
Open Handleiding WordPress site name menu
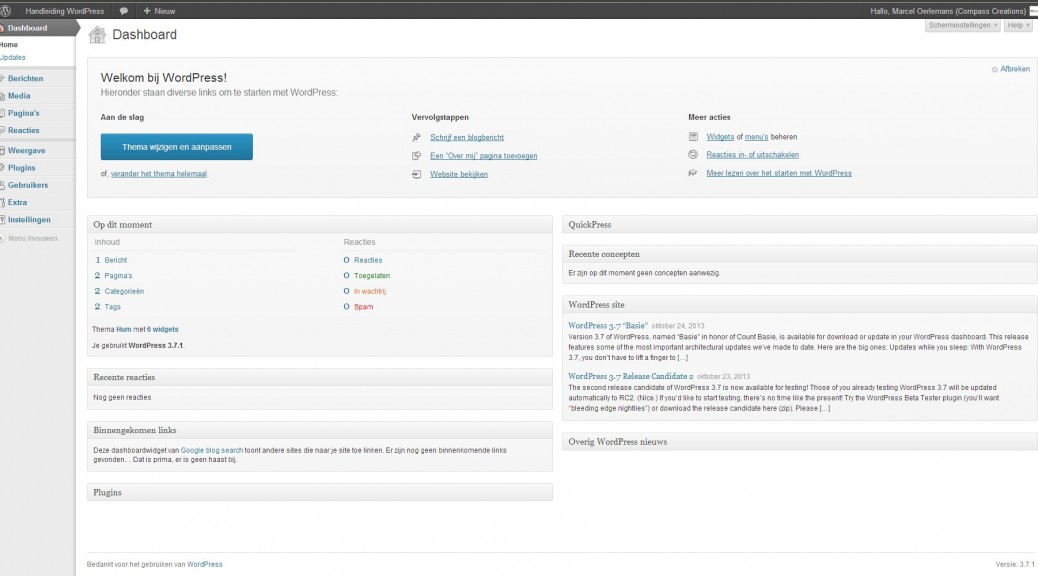[x=64, y=11]
